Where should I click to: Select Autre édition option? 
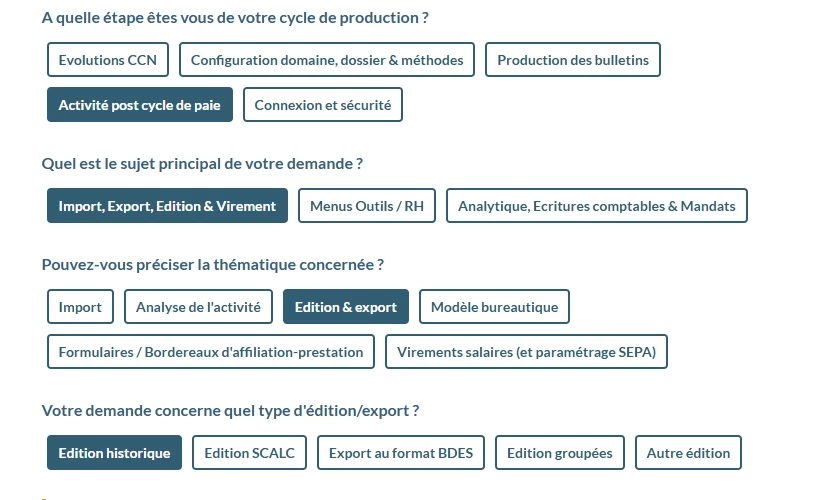(x=688, y=453)
